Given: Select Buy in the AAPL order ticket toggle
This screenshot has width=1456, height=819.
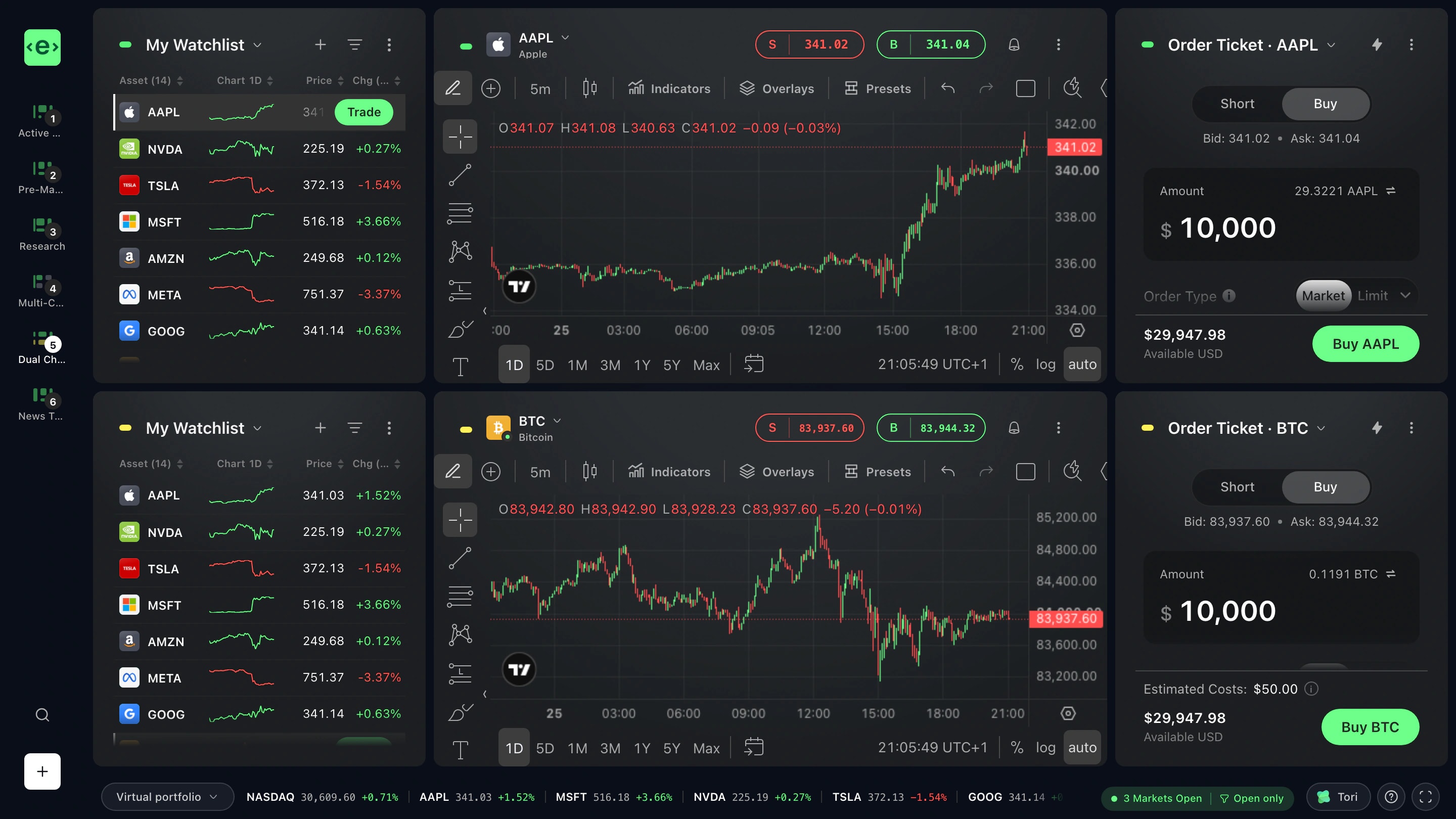Looking at the screenshot, I should [1325, 104].
